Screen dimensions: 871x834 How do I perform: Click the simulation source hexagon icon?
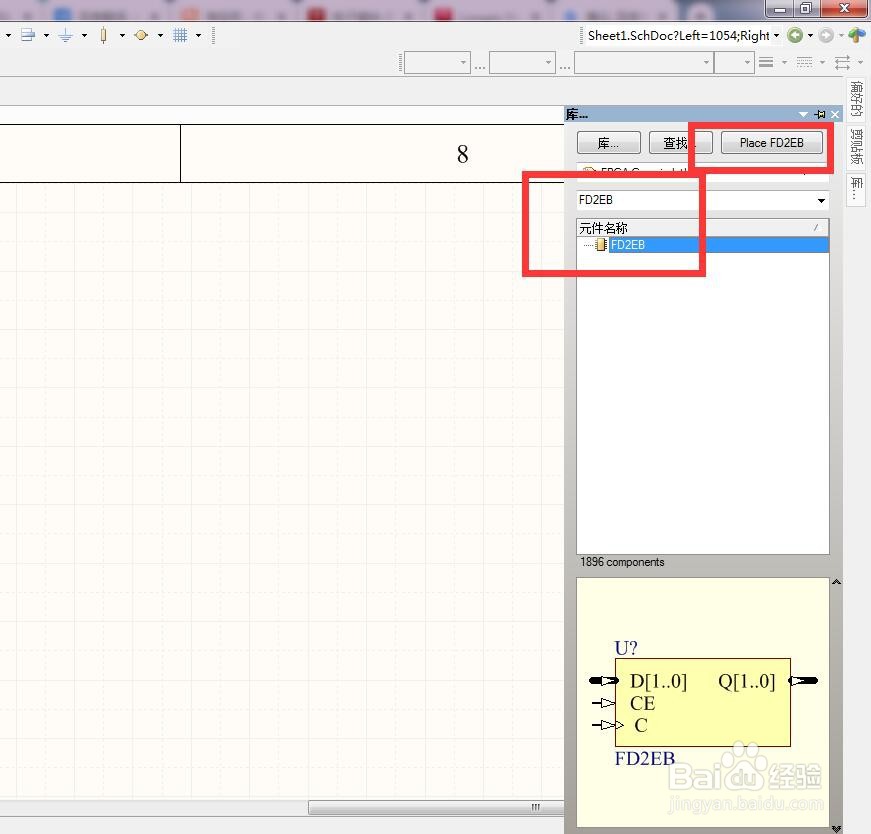141,36
